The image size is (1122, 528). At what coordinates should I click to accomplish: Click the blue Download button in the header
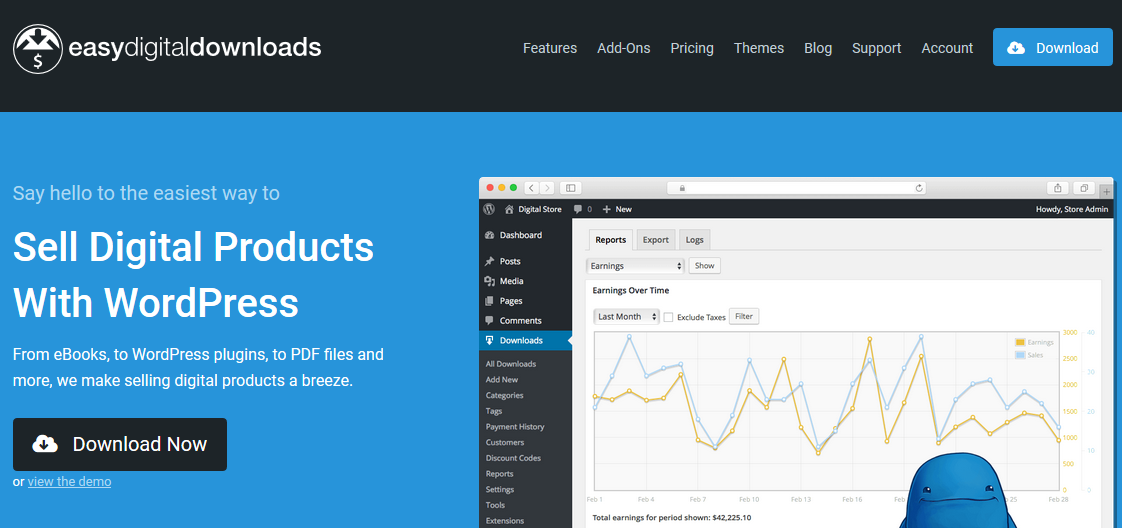coord(1053,48)
